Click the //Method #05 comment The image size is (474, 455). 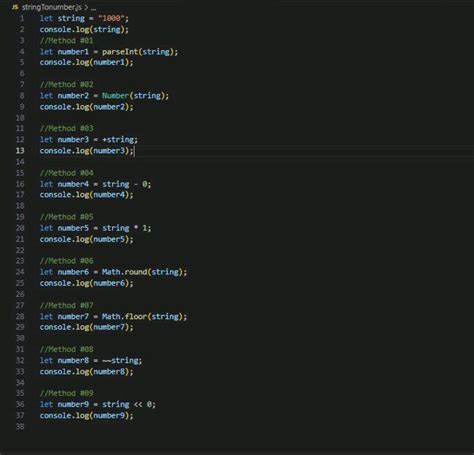(66, 217)
